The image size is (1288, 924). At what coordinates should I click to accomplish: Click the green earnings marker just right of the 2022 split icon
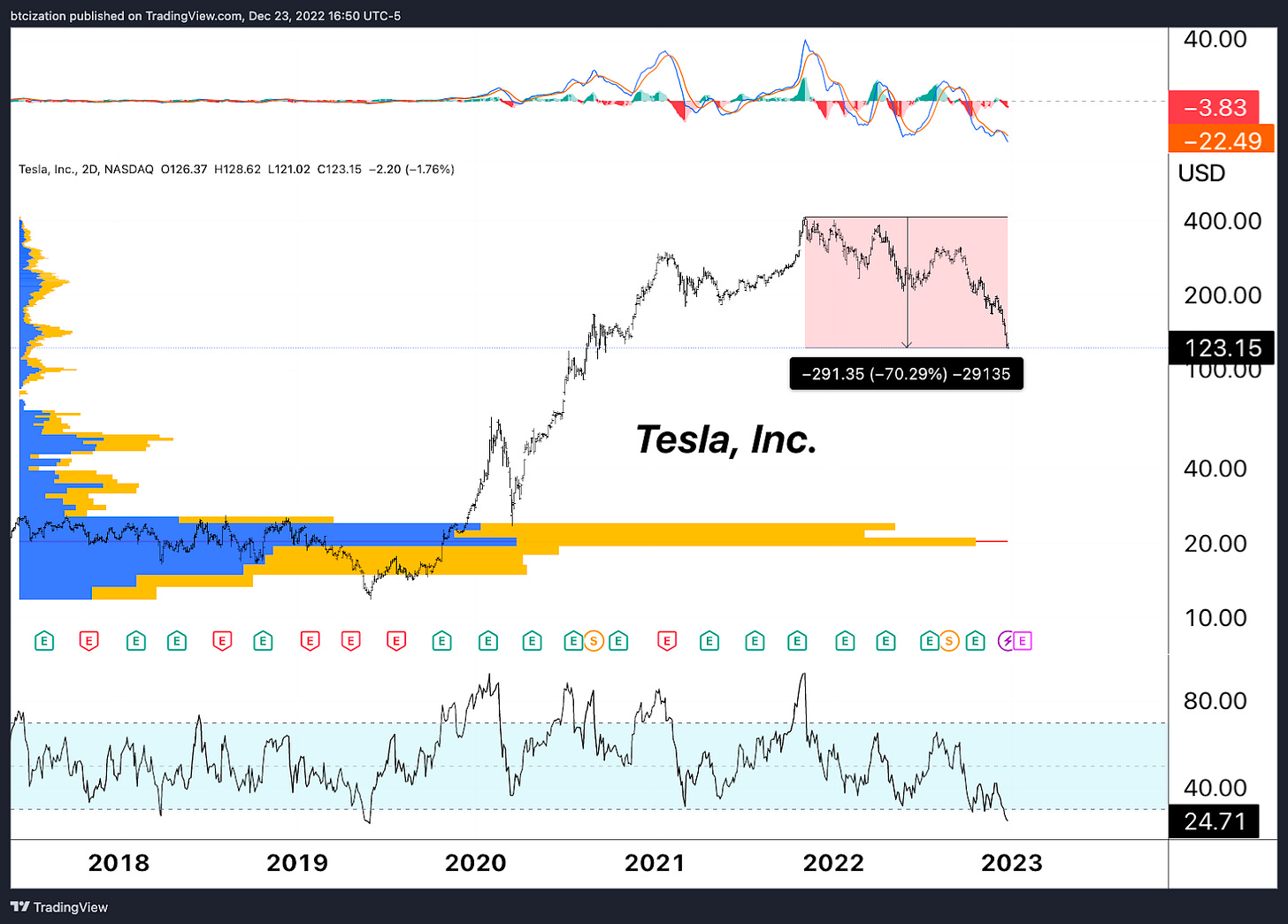pyautogui.click(x=975, y=641)
